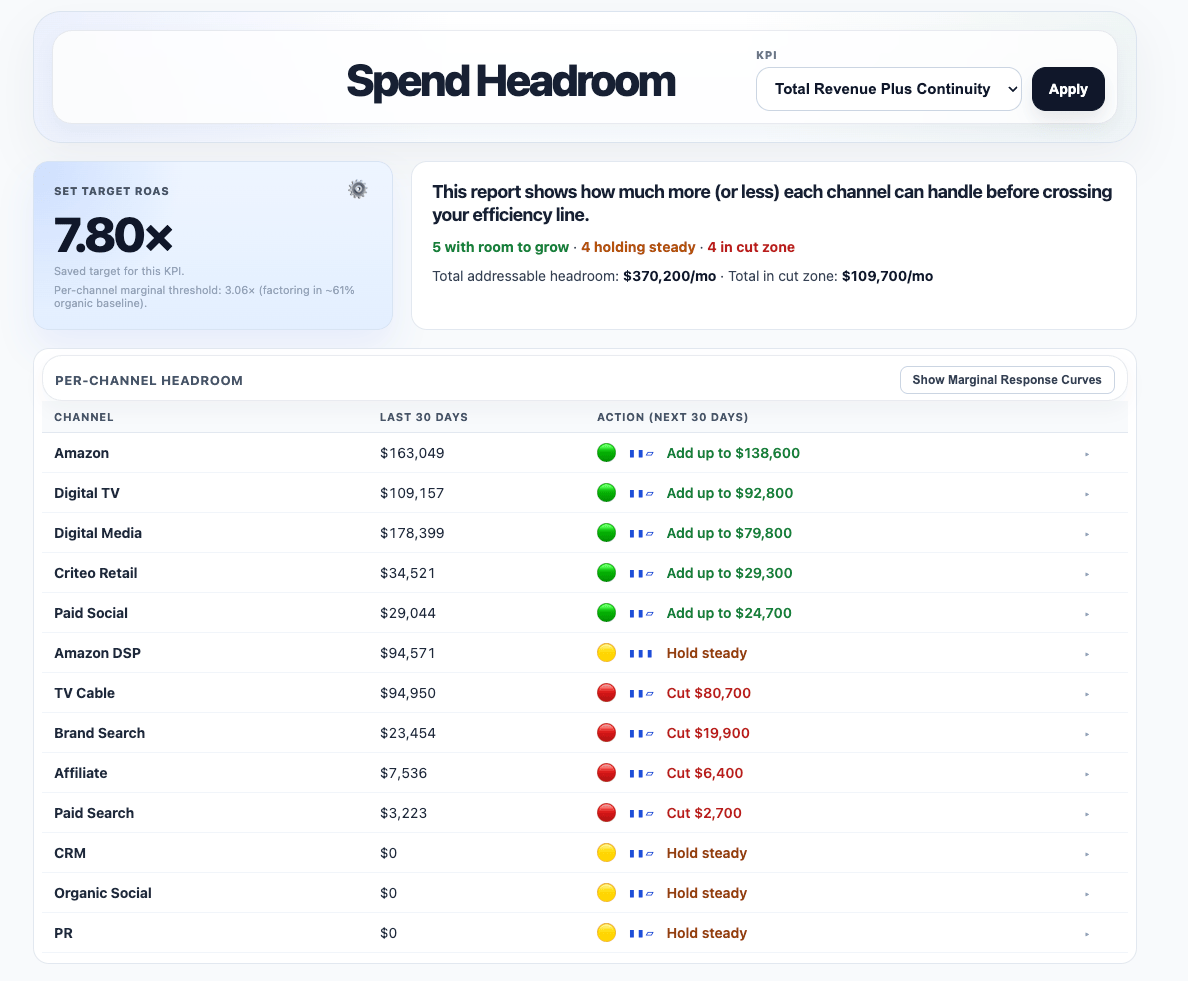Screen dimensions: 1188x981
Task: Click the red status dot for Brand Search
Action: tap(606, 733)
